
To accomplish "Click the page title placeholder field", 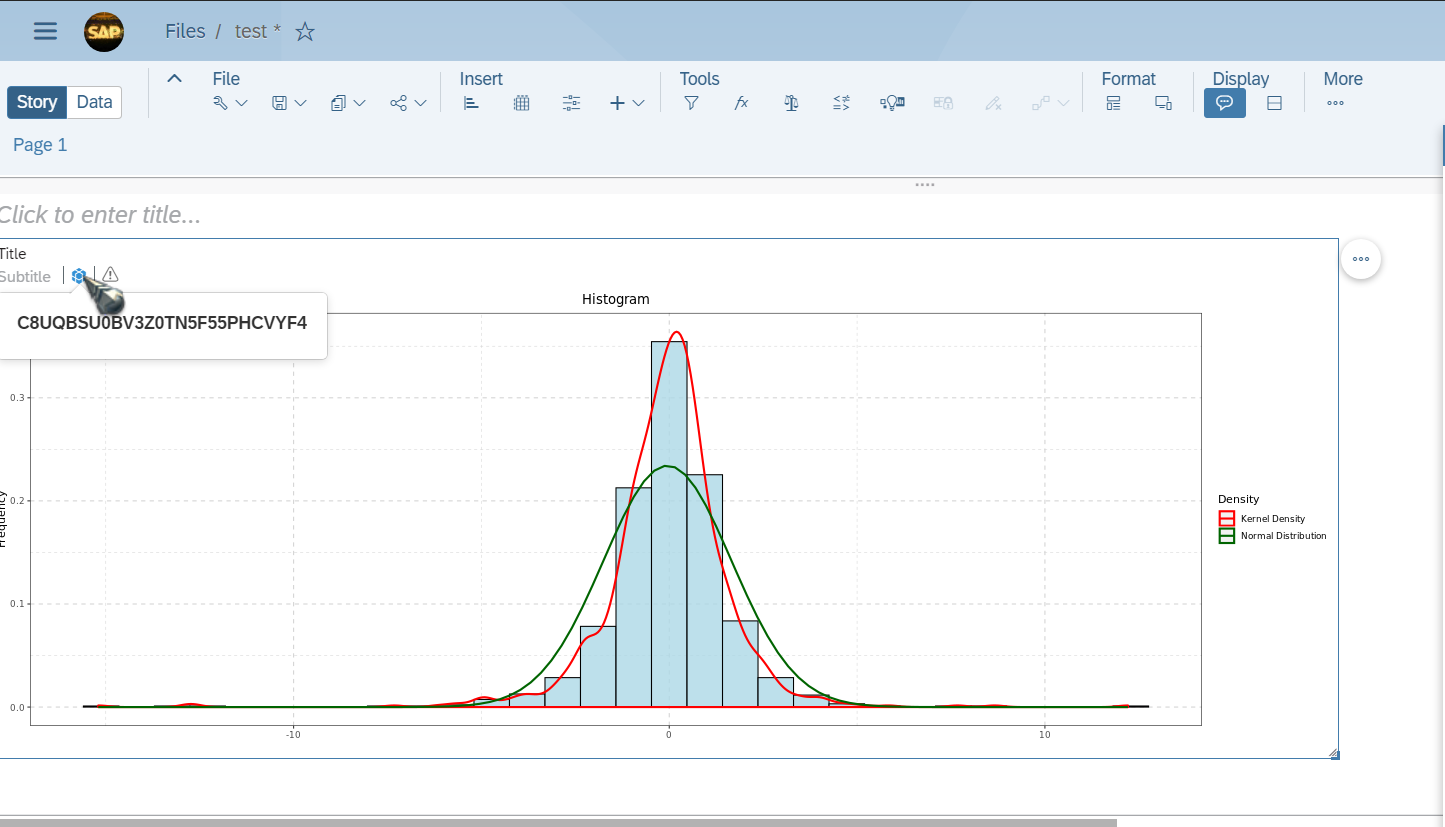I will click(x=100, y=215).
